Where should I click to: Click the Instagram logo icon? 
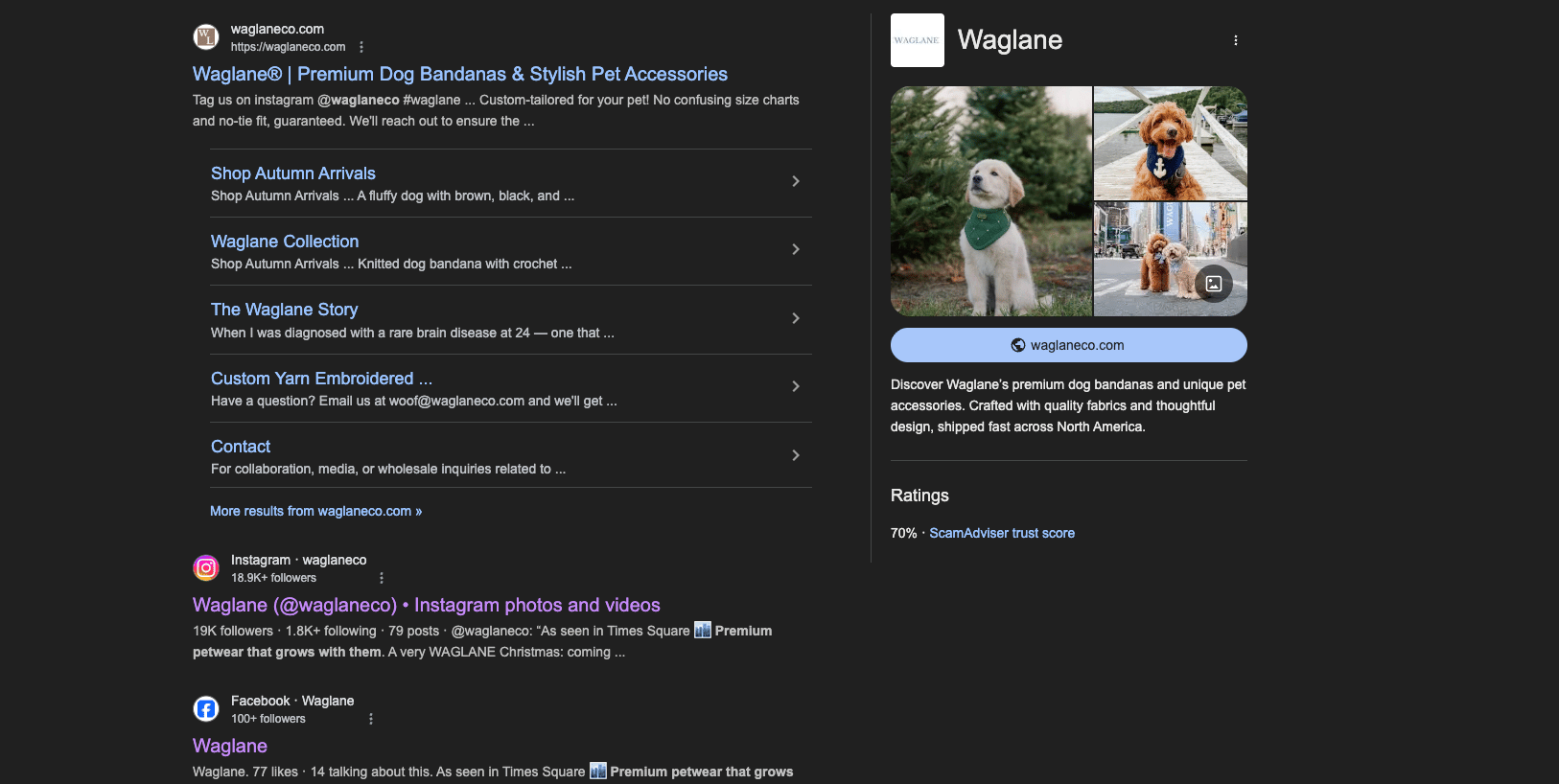pyautogui.click(x=206, y=568)
